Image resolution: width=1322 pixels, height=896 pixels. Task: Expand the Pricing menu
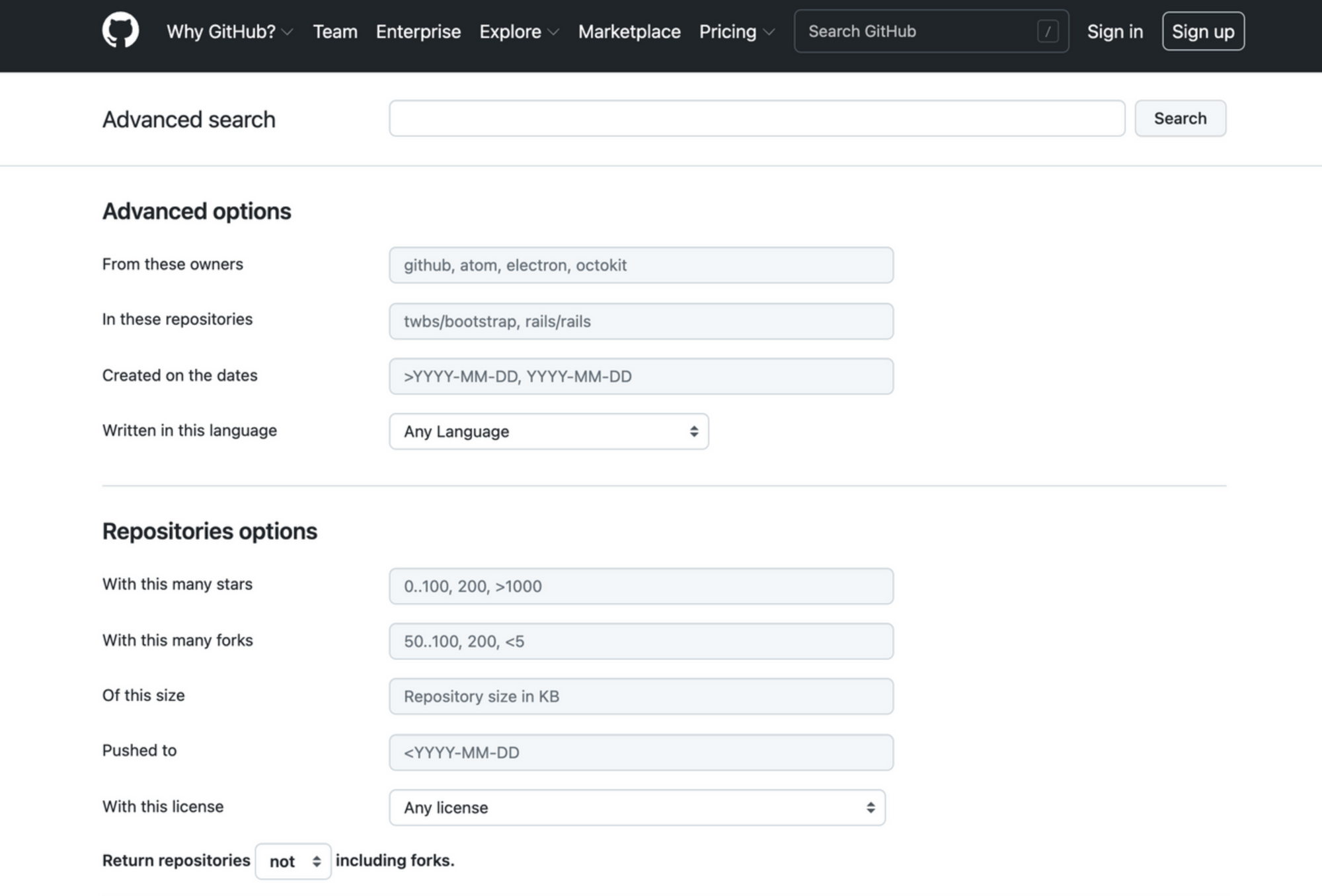click(x=736, y=32)
